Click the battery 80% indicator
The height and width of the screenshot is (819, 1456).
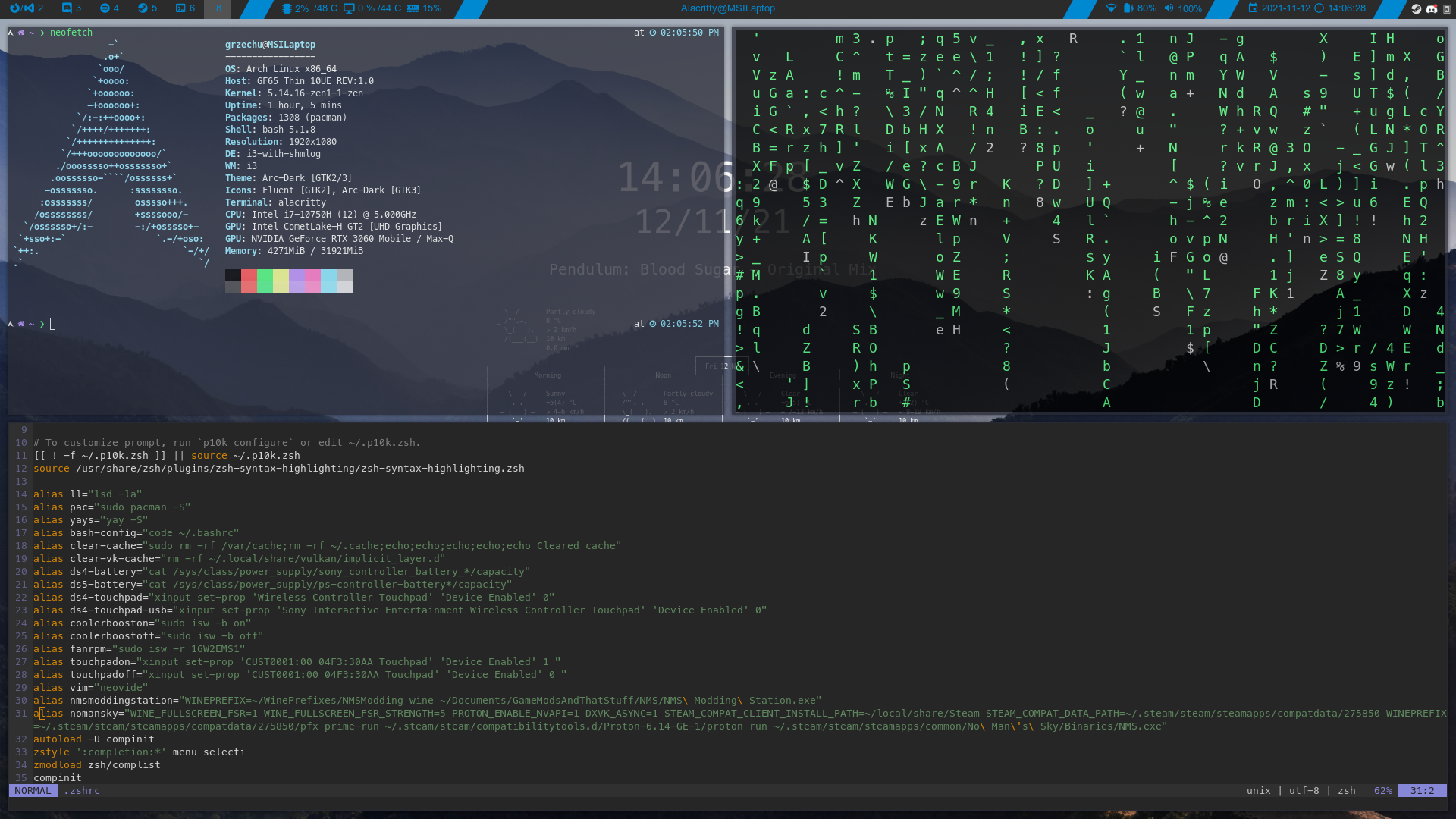click(x=1139, y=8)
